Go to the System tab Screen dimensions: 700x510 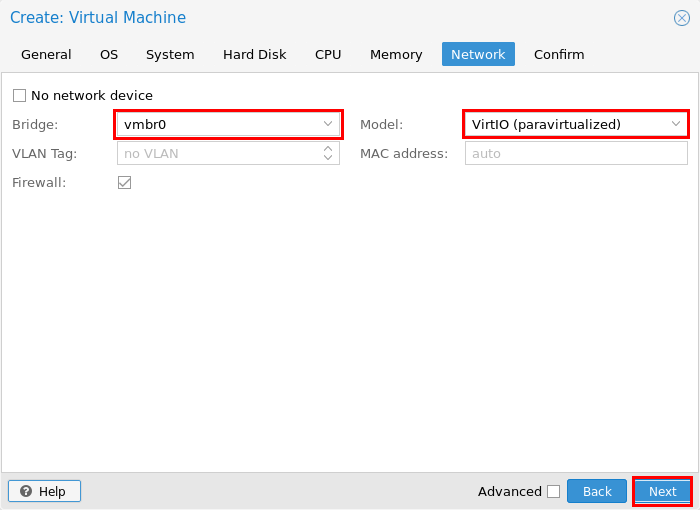click(x=170, y=54)
